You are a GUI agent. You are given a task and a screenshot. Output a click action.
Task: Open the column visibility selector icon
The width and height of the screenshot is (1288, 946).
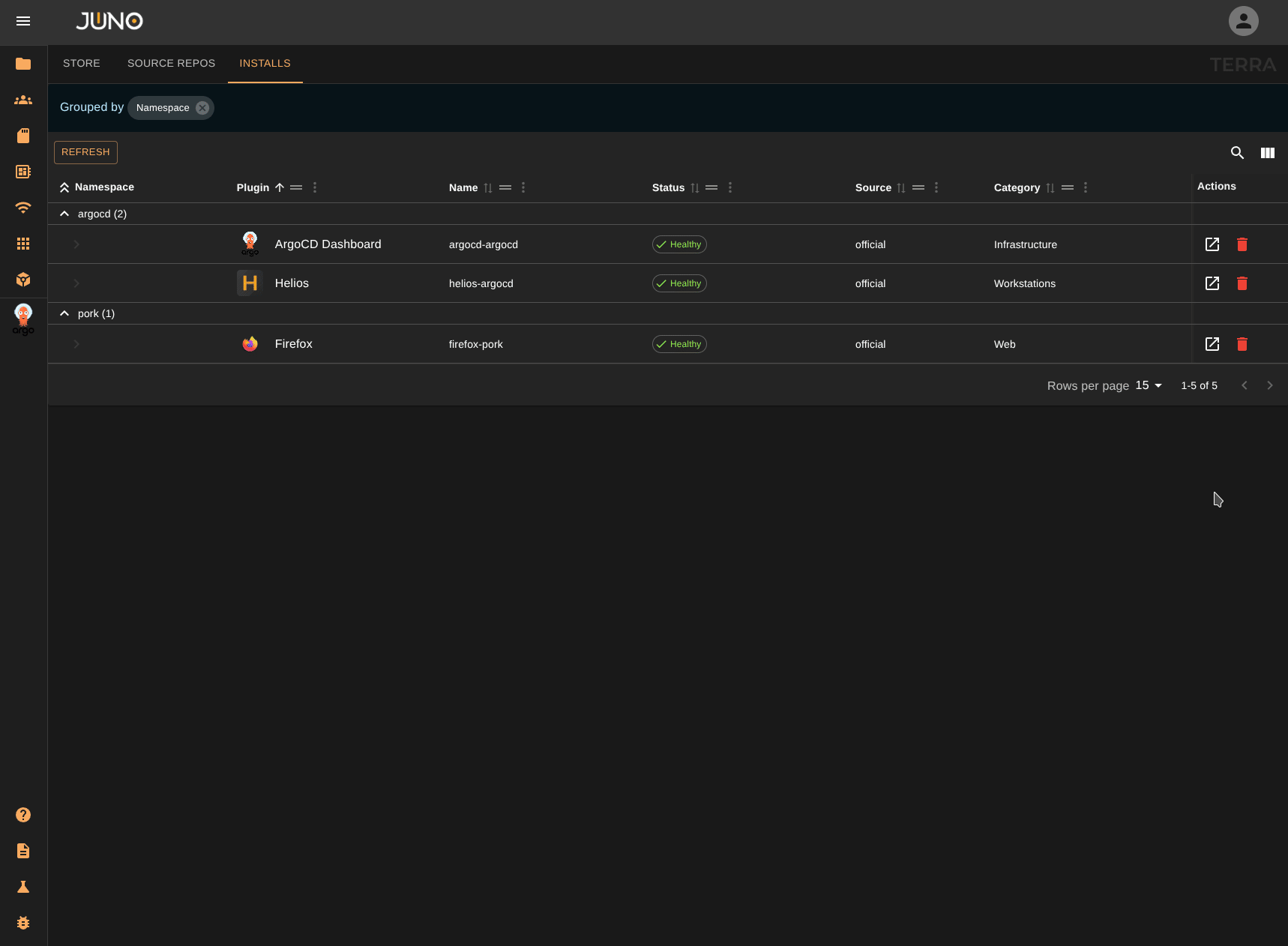1267,153
